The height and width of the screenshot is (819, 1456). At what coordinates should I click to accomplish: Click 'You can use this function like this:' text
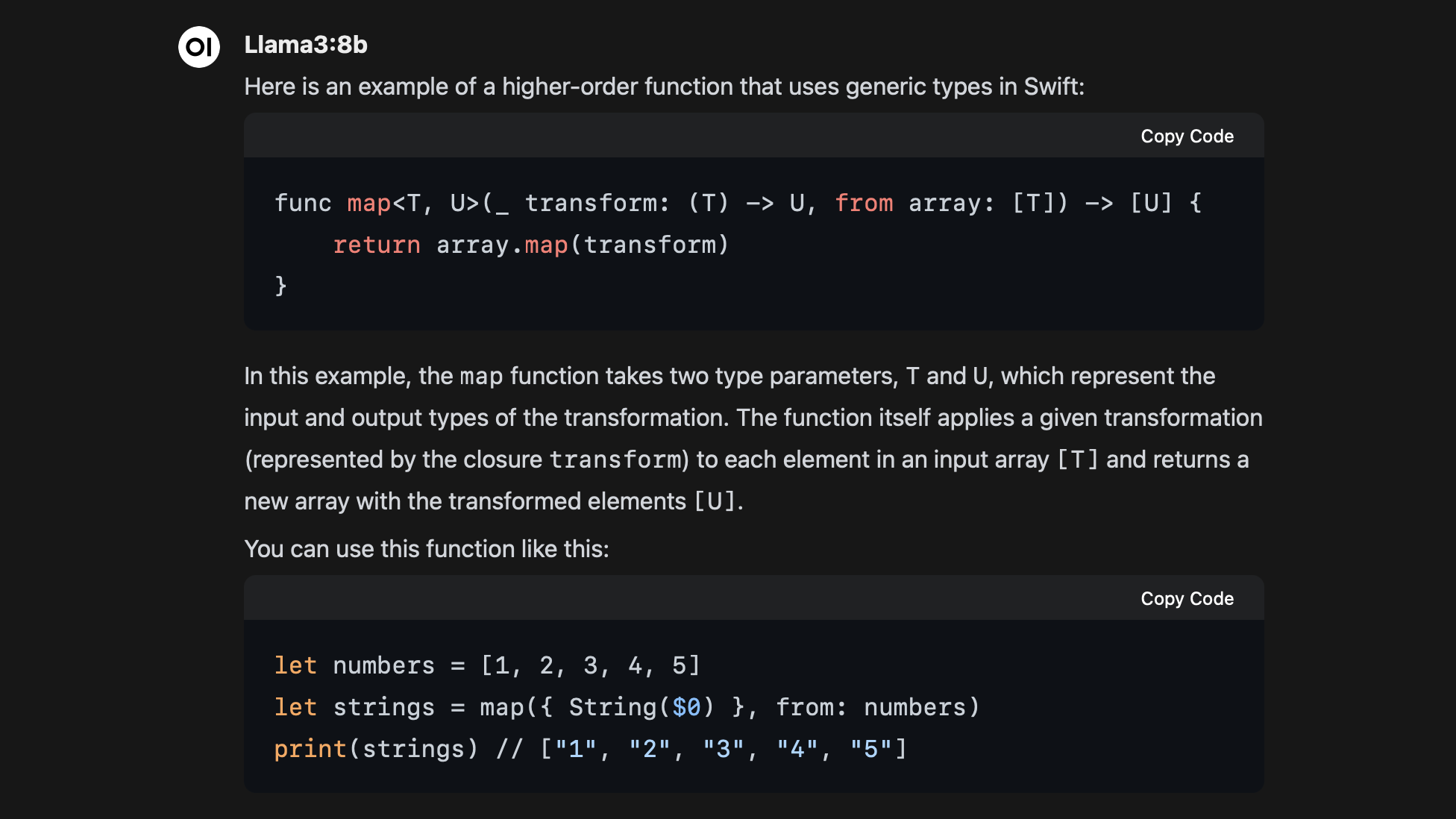(x=426, y=549)
